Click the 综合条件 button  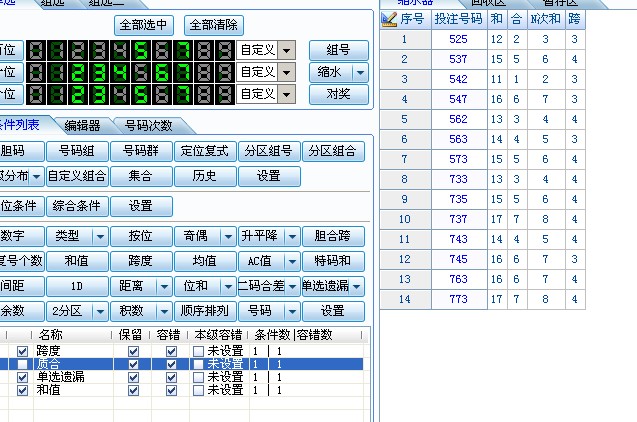[77, 206]
